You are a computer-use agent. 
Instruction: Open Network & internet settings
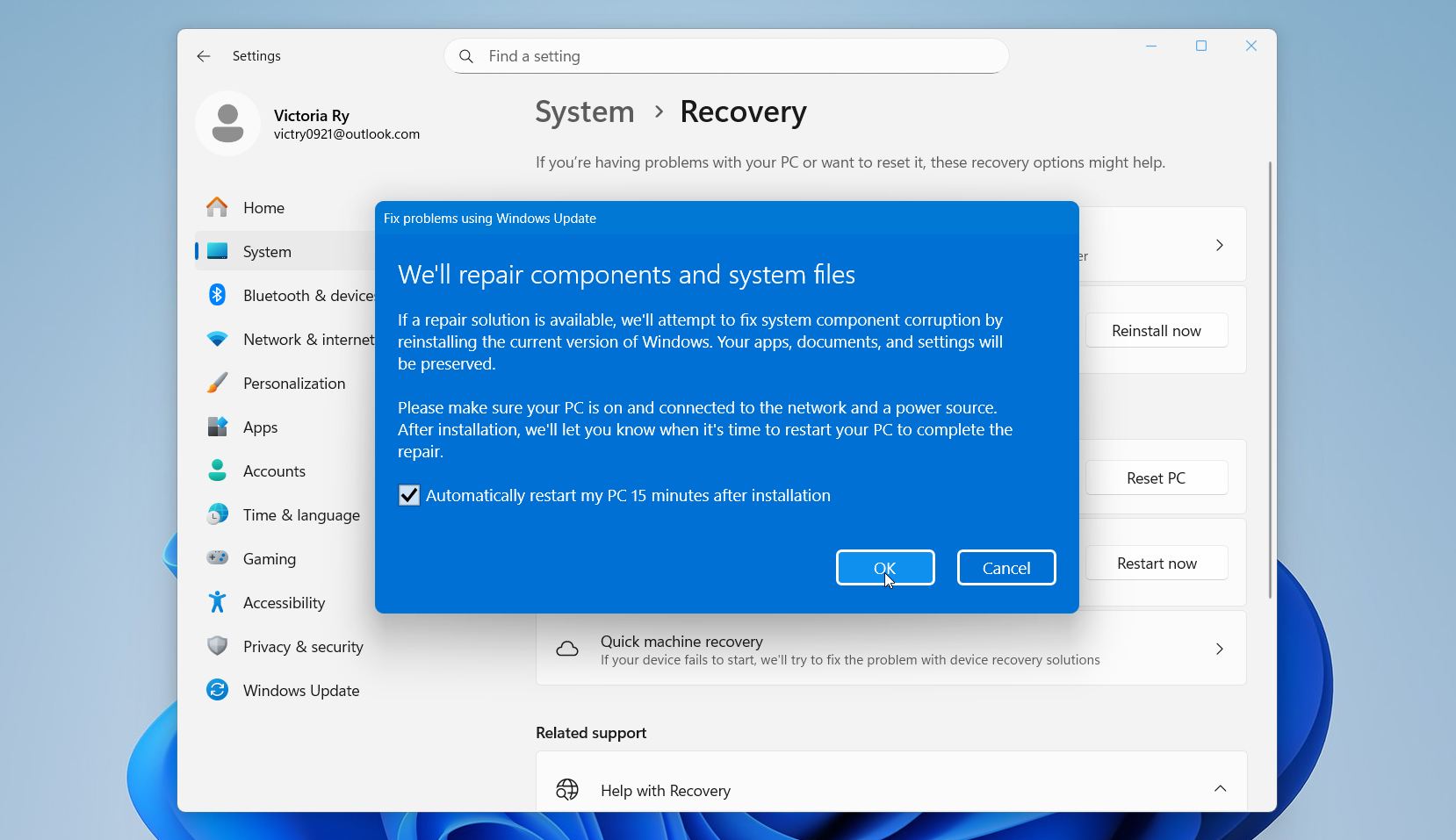coord(307,340)
